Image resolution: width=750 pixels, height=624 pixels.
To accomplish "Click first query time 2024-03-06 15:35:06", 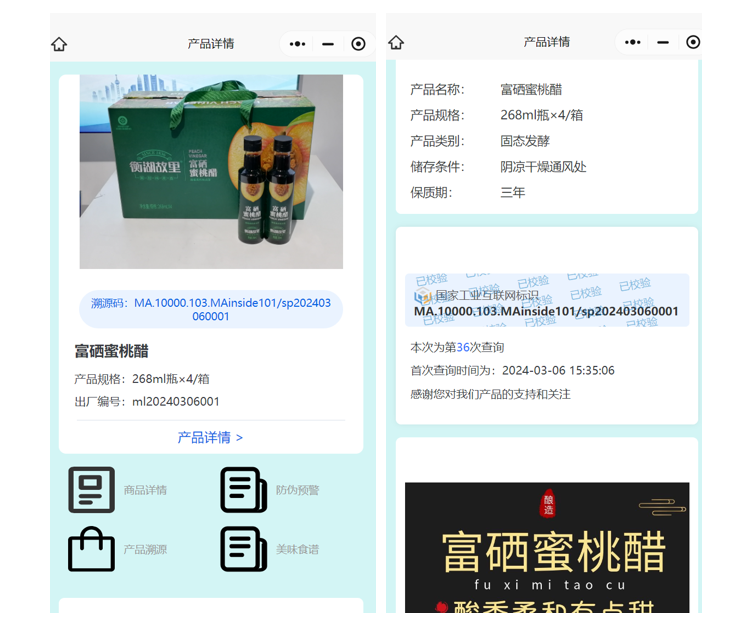I will 558,371.
